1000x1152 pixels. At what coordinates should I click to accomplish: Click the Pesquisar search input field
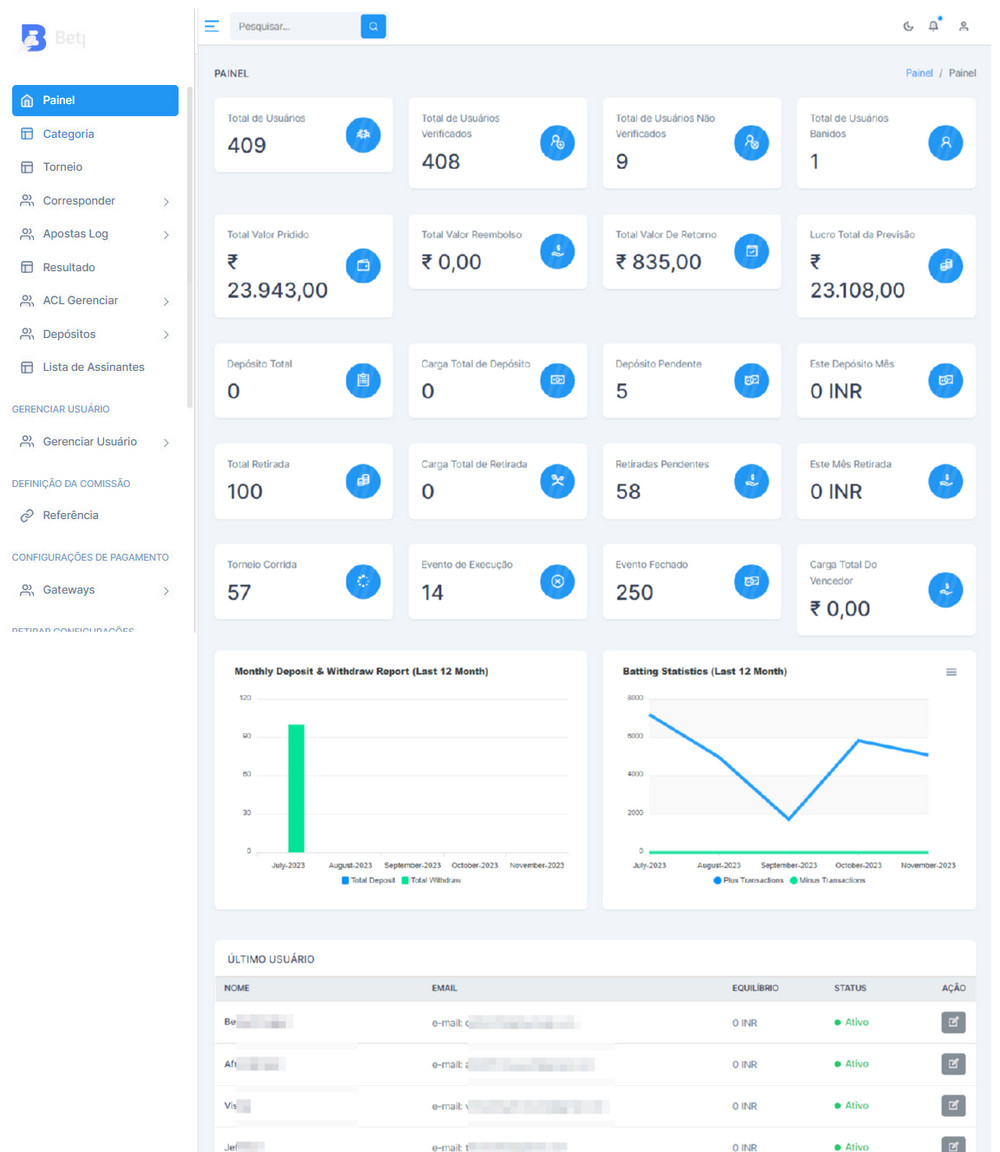click(295, 27)
